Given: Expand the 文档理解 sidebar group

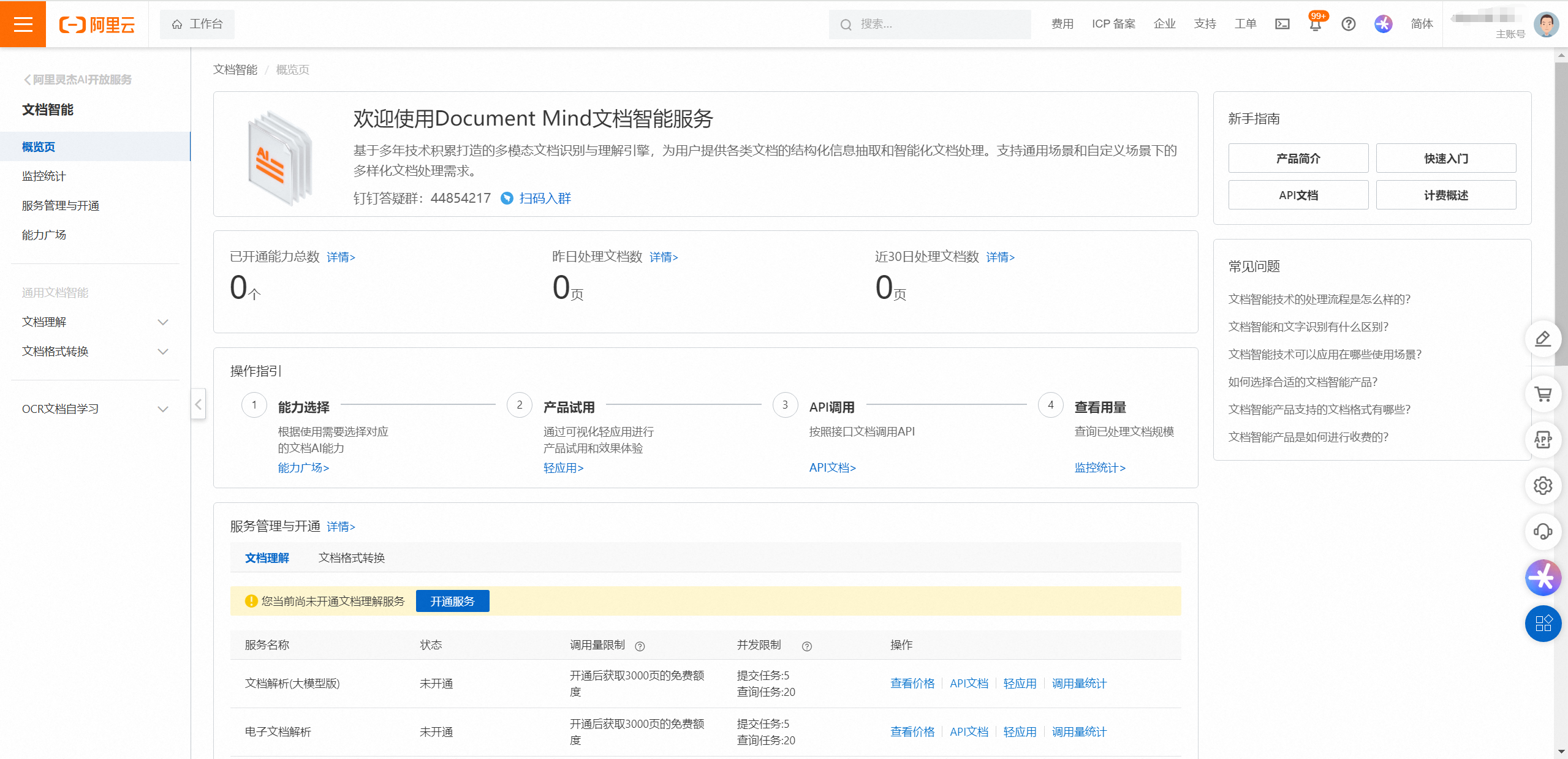Looking at the screenshot, I should click(163, 322).
